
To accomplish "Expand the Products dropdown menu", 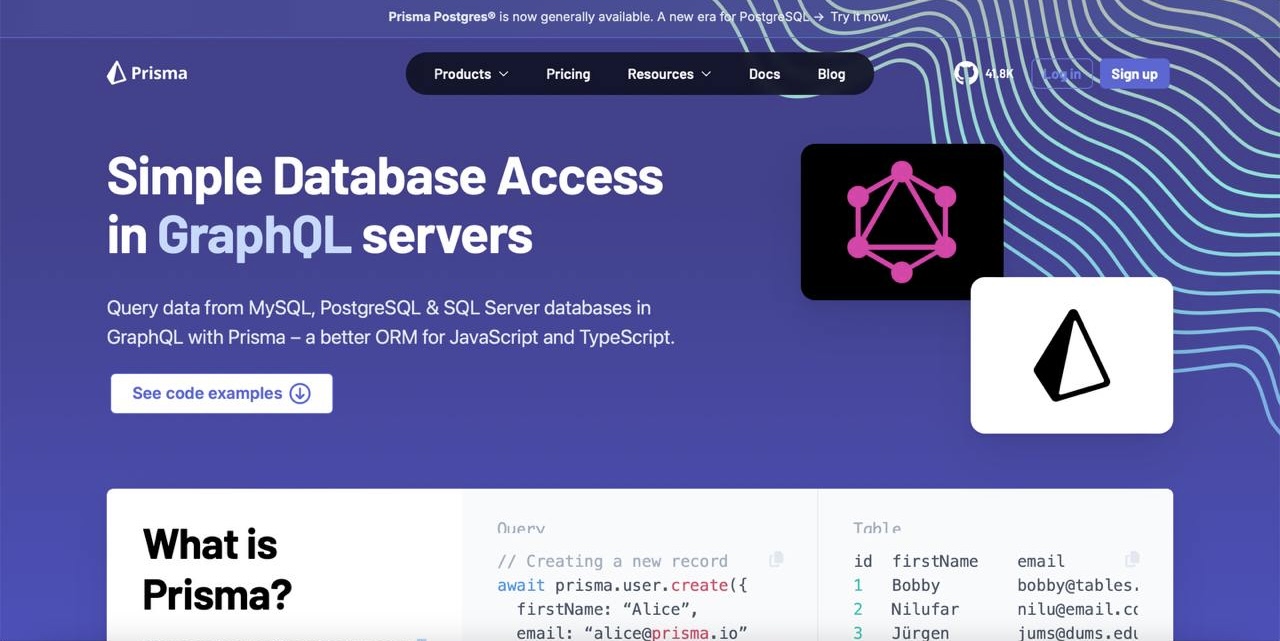I will point(471,74).
